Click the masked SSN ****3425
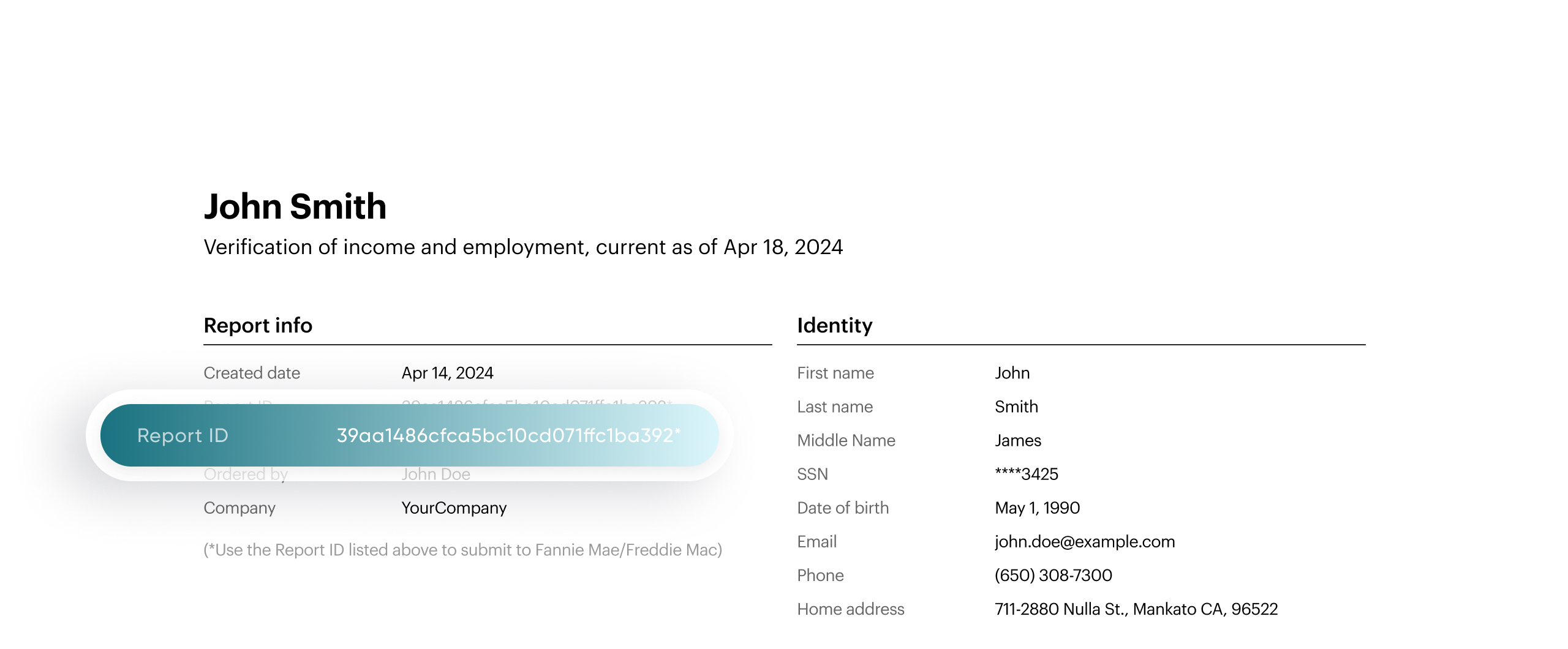The image size is (1568, 649). coord(1027,474)
